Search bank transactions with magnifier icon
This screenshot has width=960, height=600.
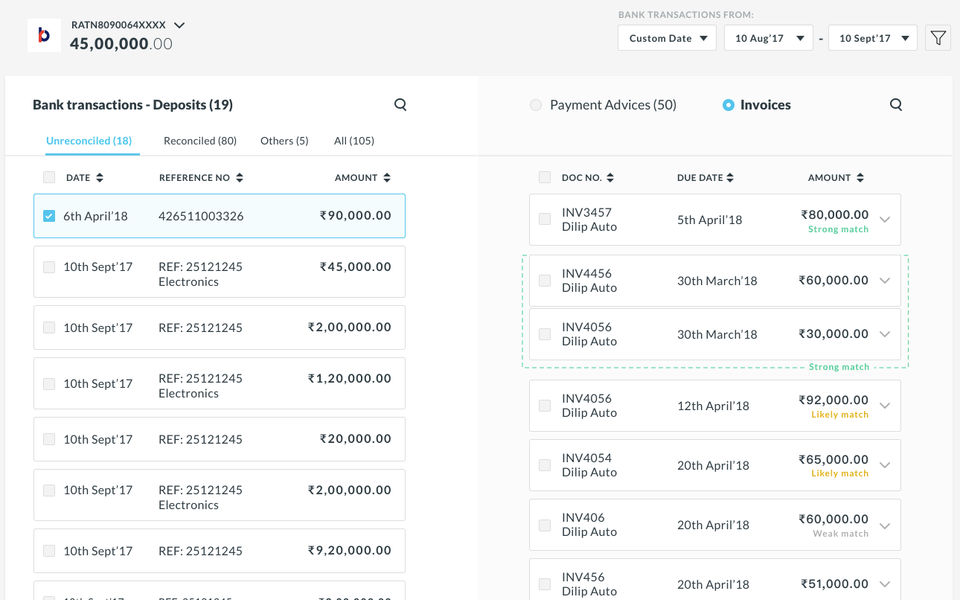tap(400, 105)
